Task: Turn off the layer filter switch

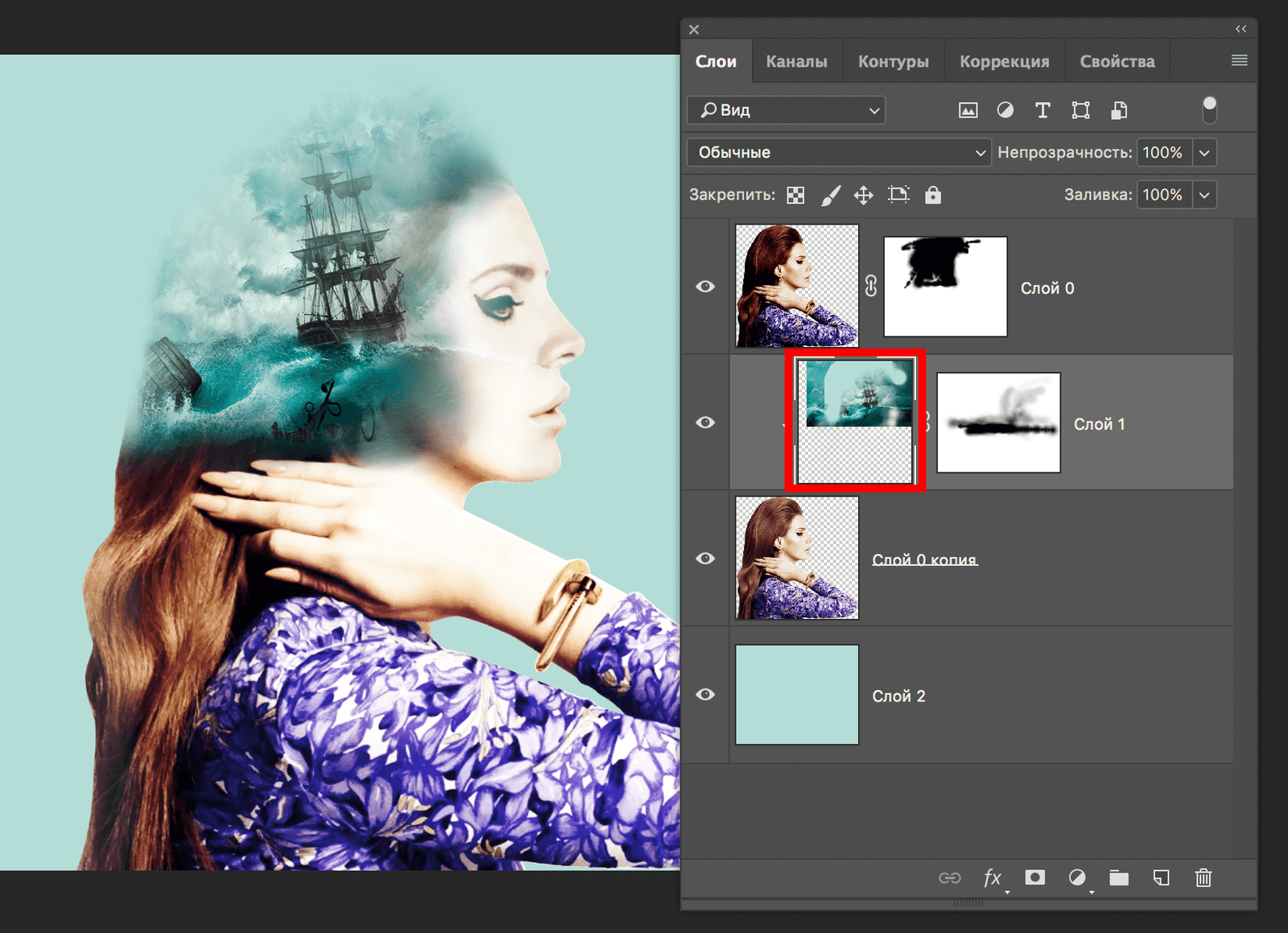Action: tap(1209, 110)
